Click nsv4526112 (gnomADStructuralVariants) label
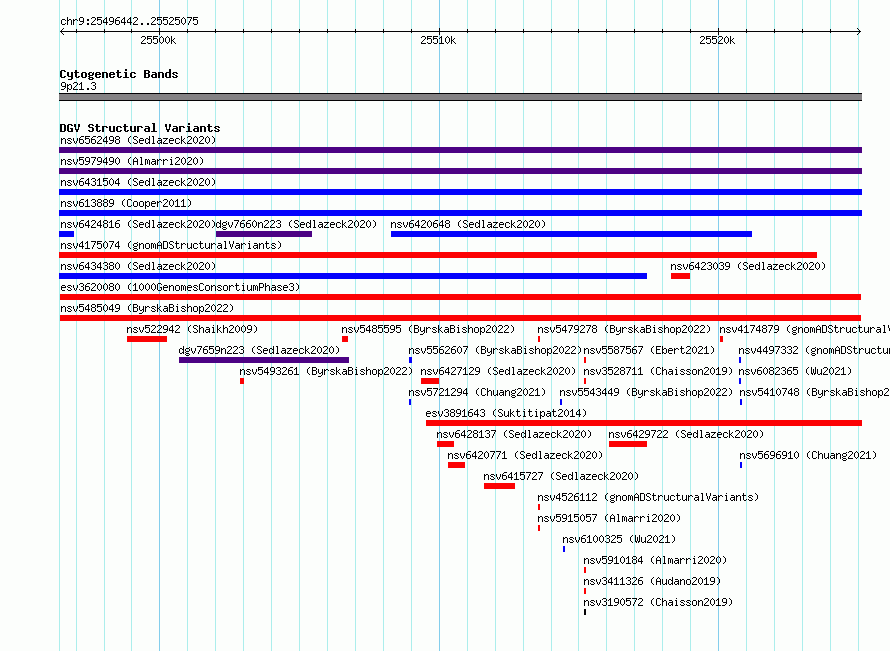Image resolution: width=890 pixels, height=651 pixels. 648,497
